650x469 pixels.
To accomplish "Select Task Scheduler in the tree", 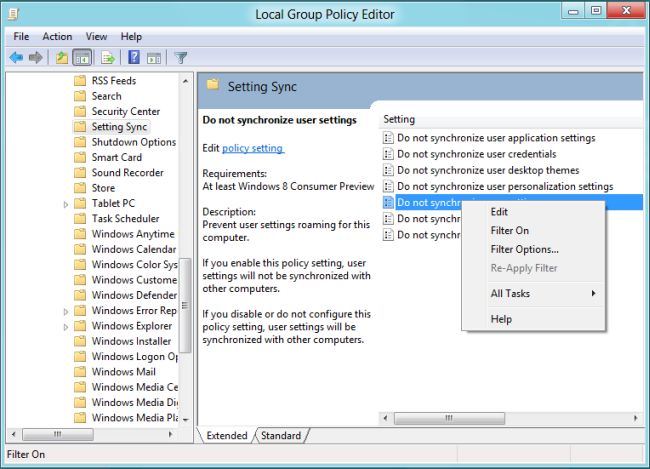I will (126, 219).
